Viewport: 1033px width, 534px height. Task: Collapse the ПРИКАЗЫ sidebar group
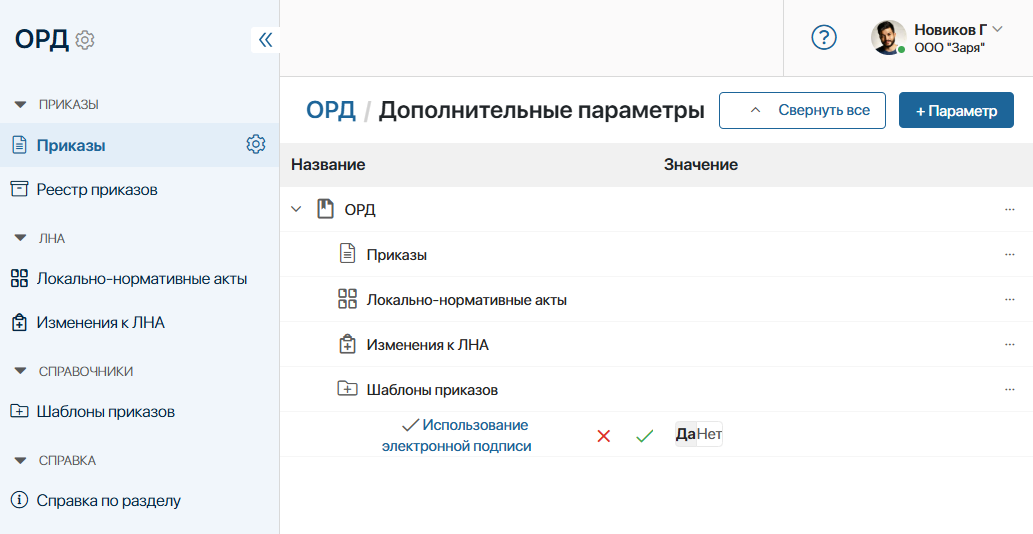coord(20,104)
